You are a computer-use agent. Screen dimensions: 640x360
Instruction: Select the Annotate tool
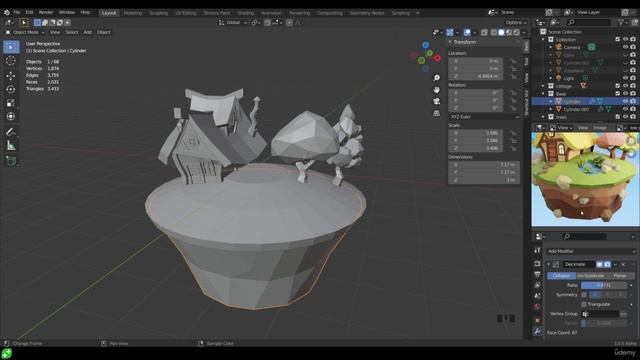(x=11, y=132)
